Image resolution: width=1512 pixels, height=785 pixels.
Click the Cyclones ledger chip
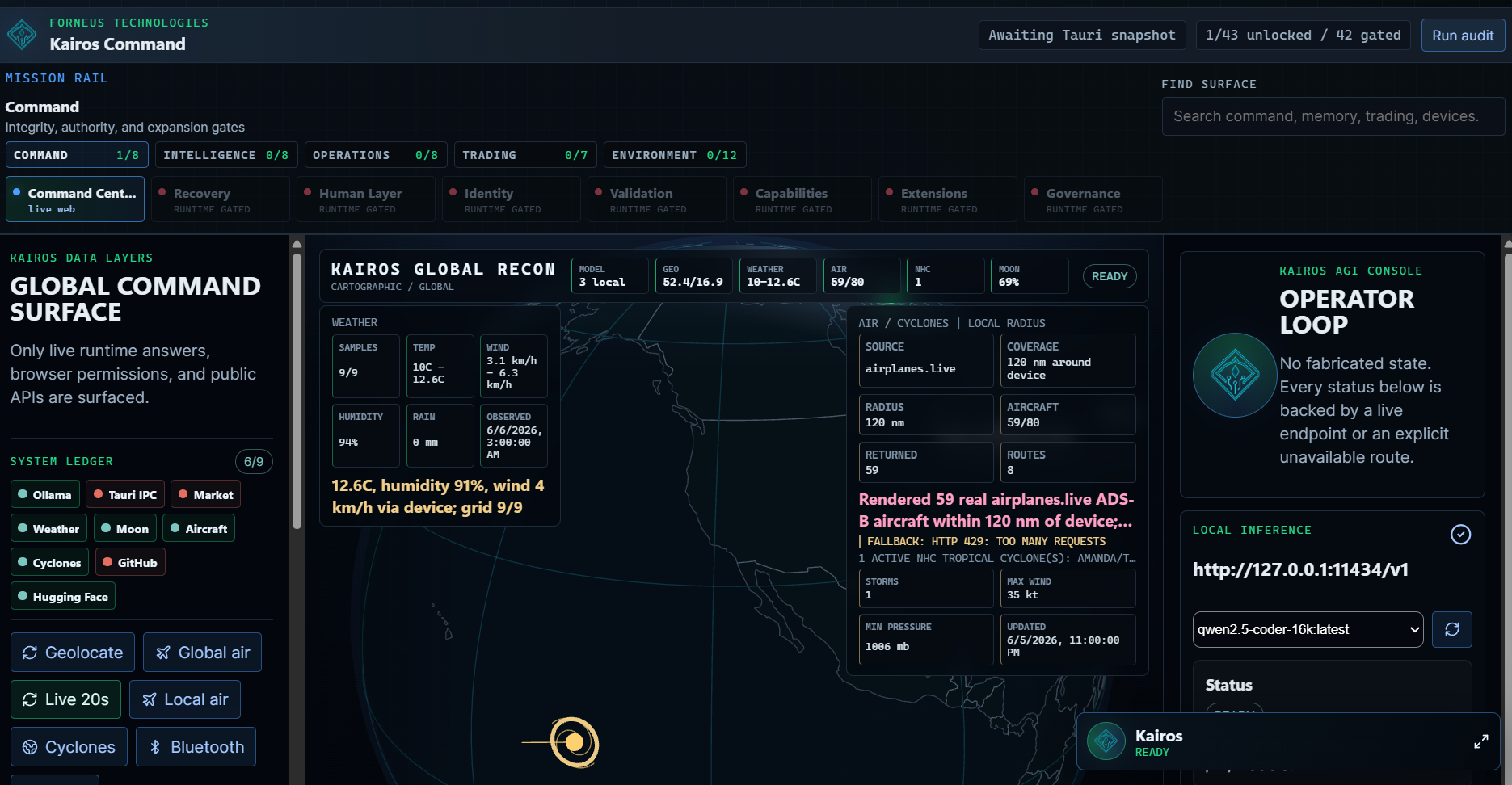point(49,563)
